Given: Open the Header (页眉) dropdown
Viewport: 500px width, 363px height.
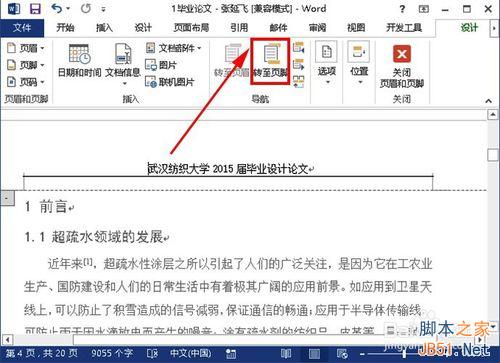Looking at the screenshot, I should [x=25, y=48].
